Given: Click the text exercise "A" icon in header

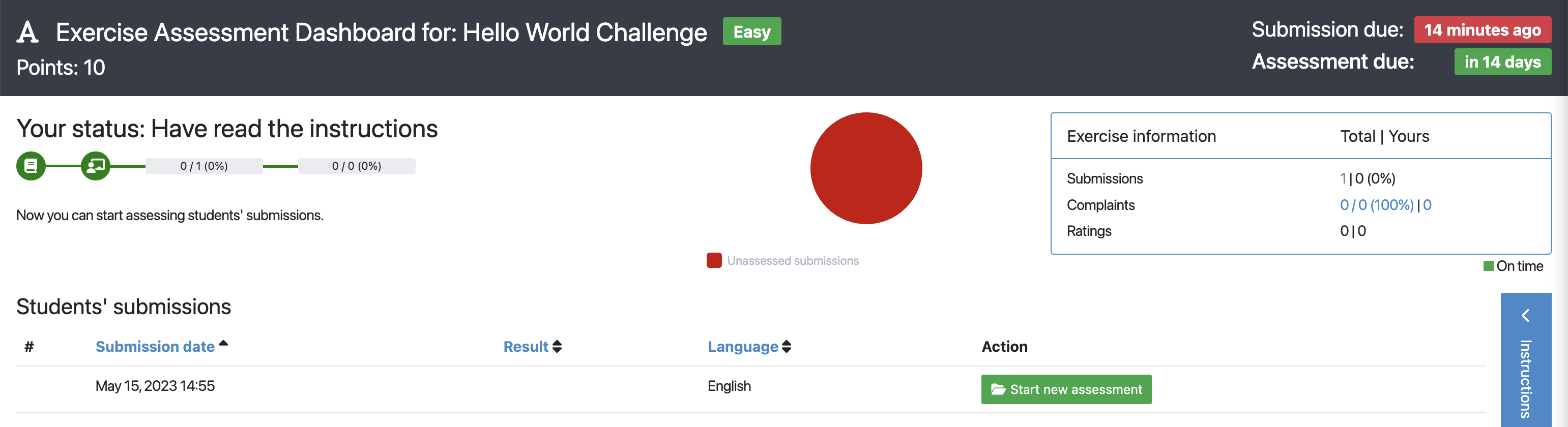Looking at the screenshot, I should [27, 32].
